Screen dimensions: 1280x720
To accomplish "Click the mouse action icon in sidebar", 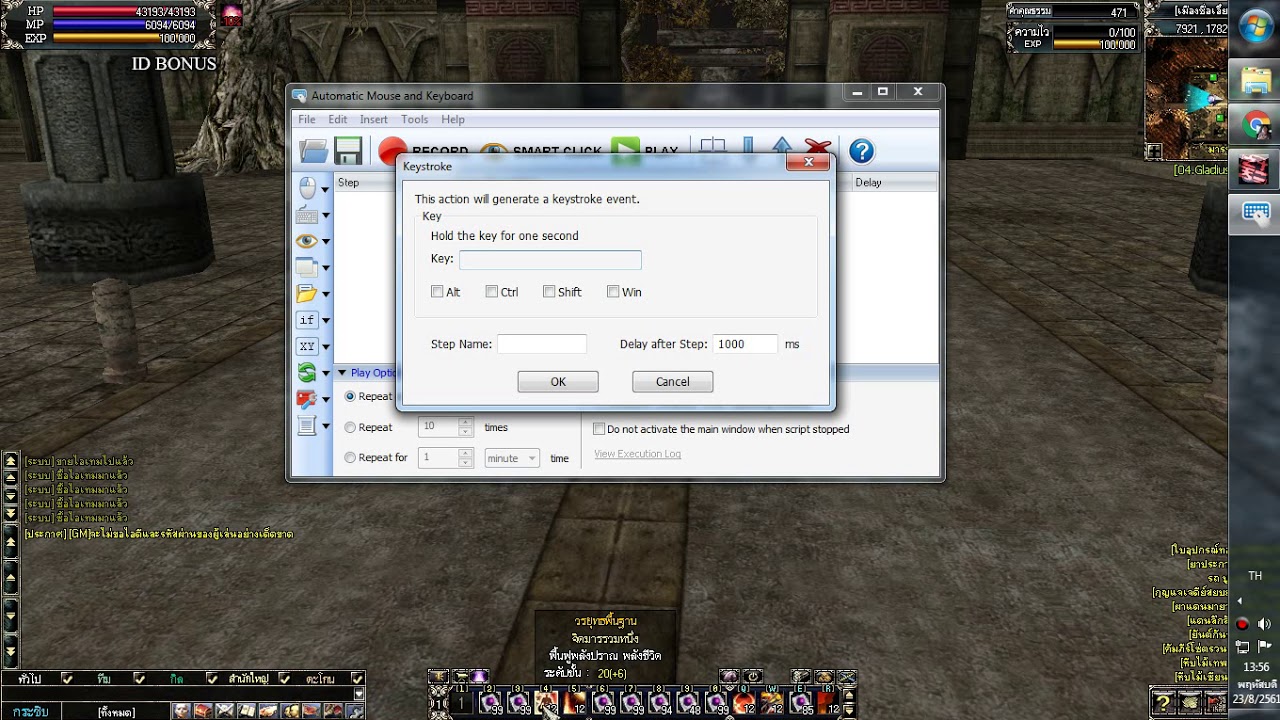I will point(307,187).
